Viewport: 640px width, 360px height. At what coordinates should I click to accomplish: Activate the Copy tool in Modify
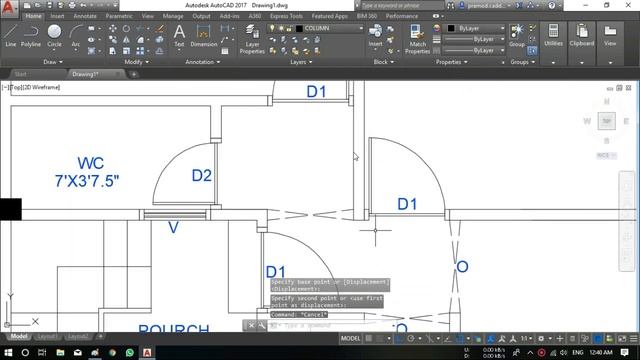[x=113, y=40]
